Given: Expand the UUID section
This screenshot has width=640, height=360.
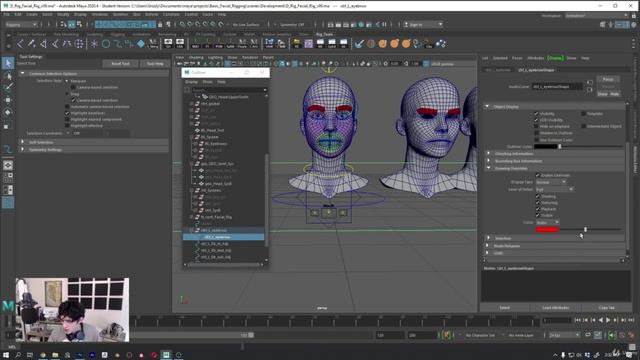Looking at the screenshot, I should tap(488, 253).
